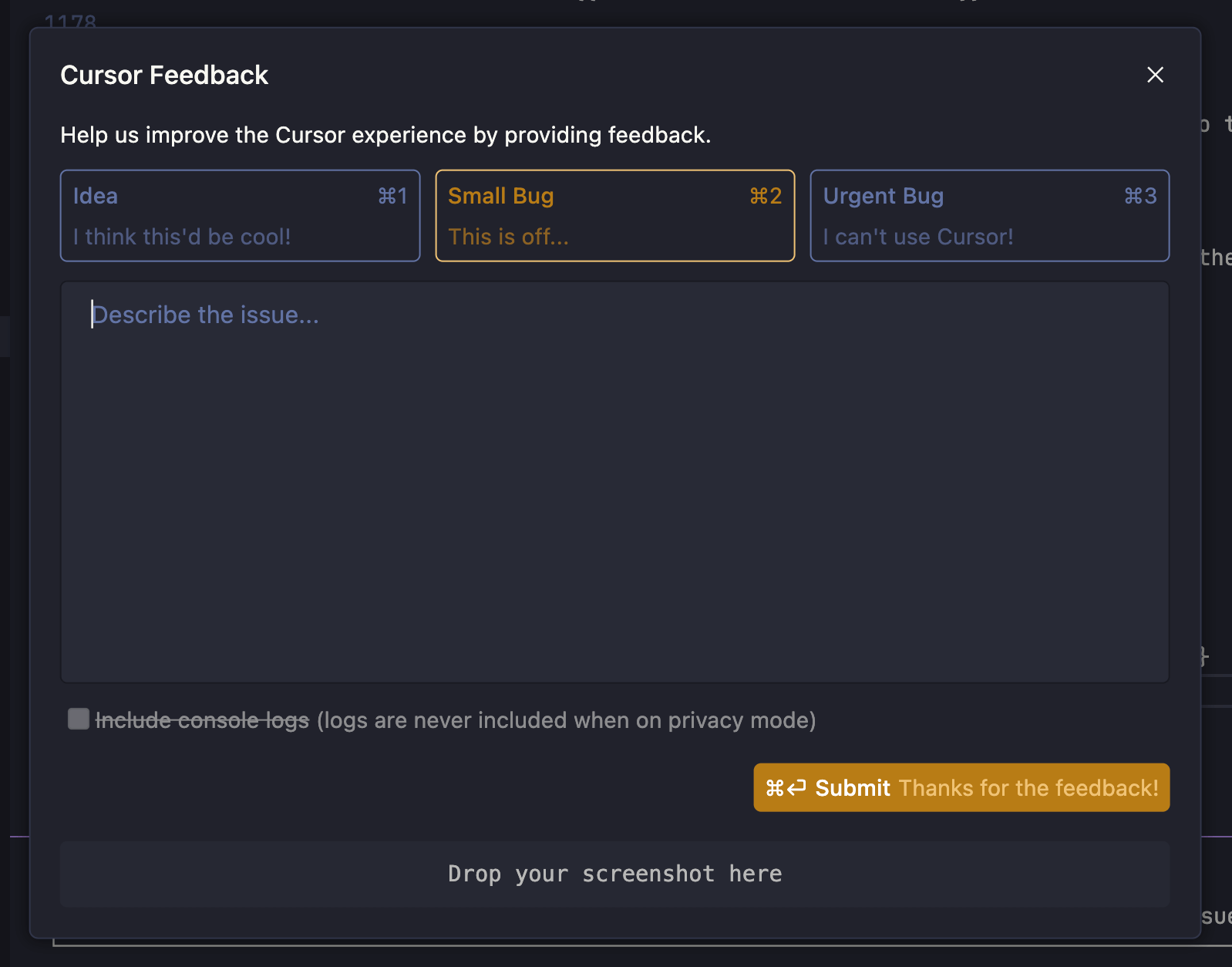Select the Idea feedback type

(x=240, y=216)
